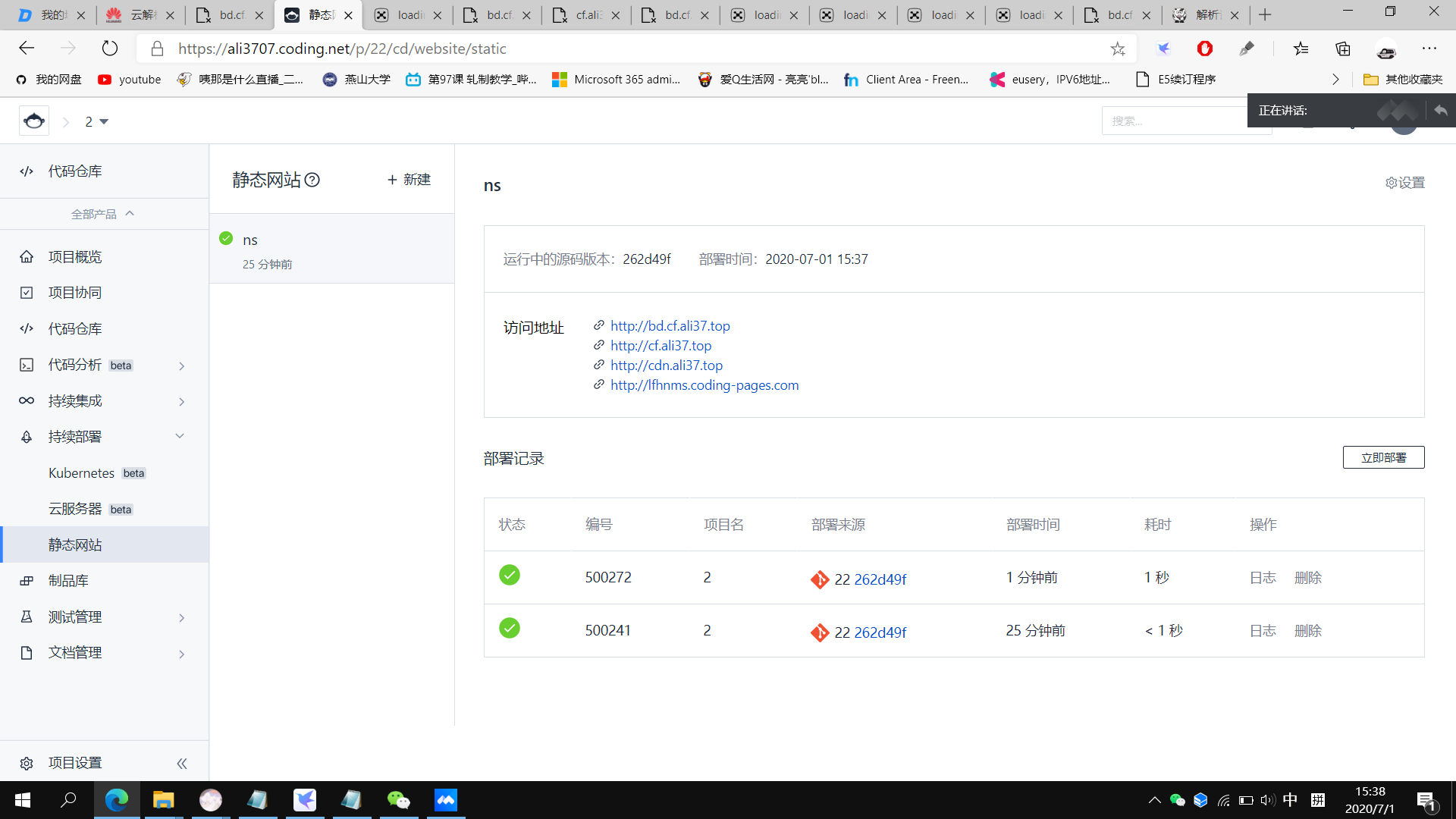The image size is (1456, 819).
Task: Collapse the 持续部署 submenu
Action: tap(180, 437)
